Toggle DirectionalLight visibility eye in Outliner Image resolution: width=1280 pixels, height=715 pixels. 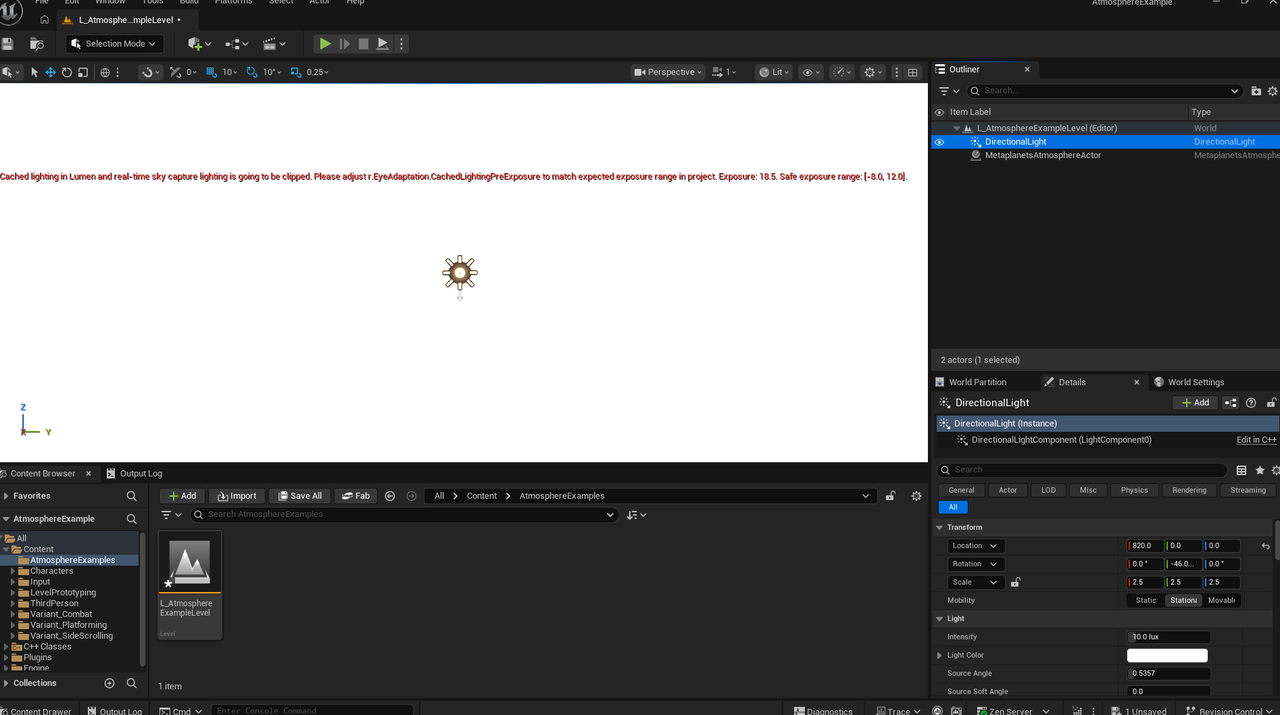939,142
